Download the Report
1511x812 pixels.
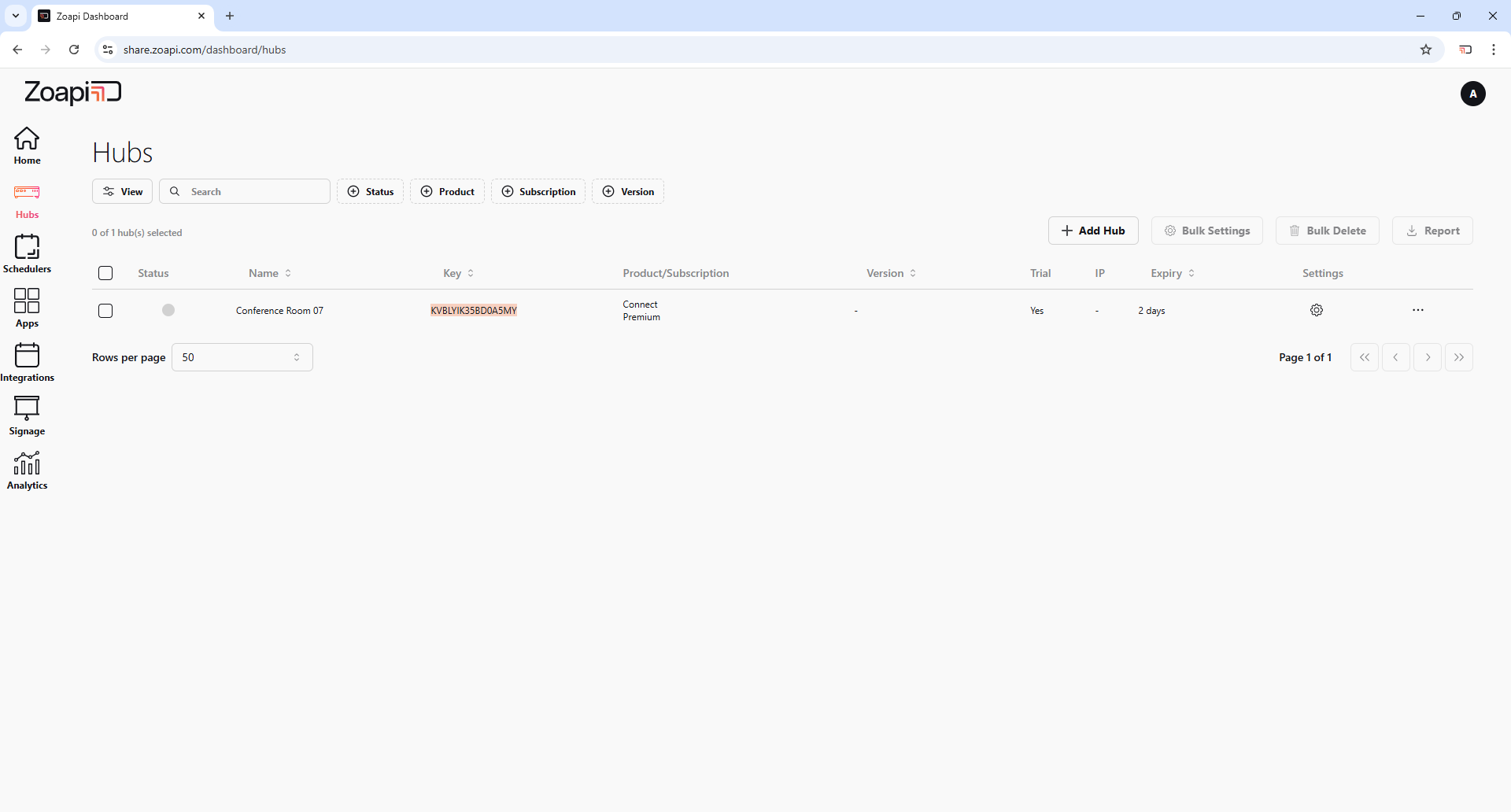(1432, 231)
